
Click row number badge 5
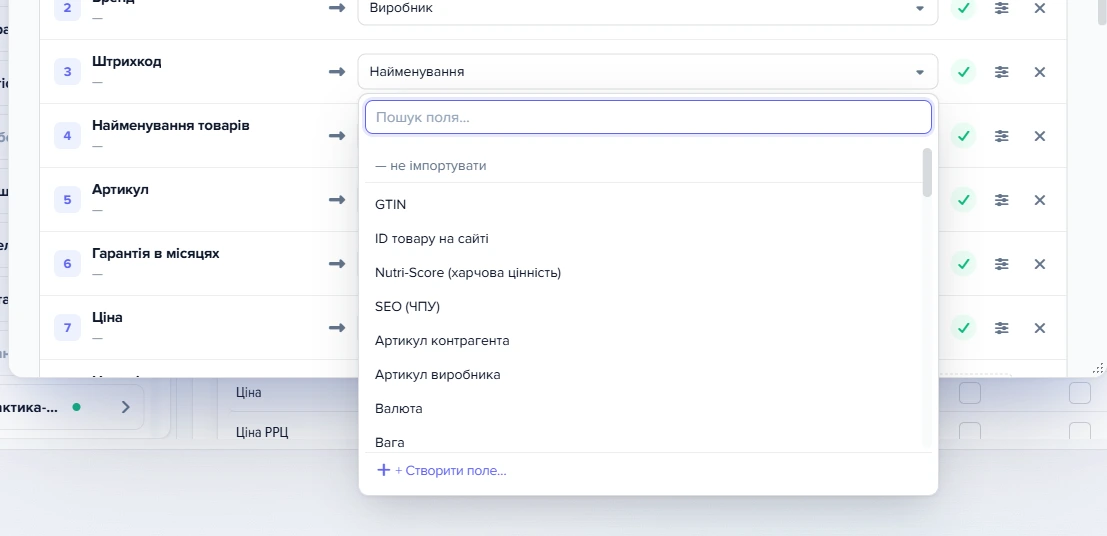pos(68,200)
